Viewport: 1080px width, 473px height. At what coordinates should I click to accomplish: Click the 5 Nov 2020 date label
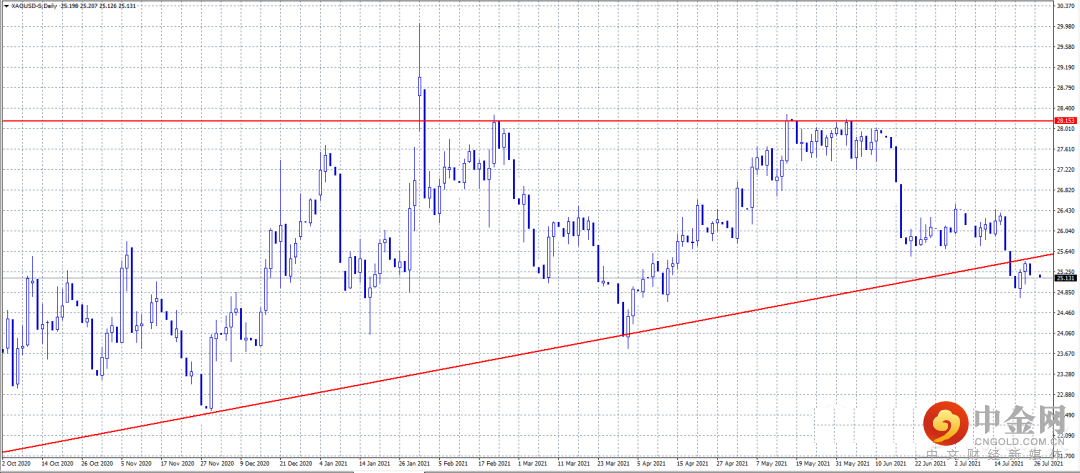tap(137, 463)
